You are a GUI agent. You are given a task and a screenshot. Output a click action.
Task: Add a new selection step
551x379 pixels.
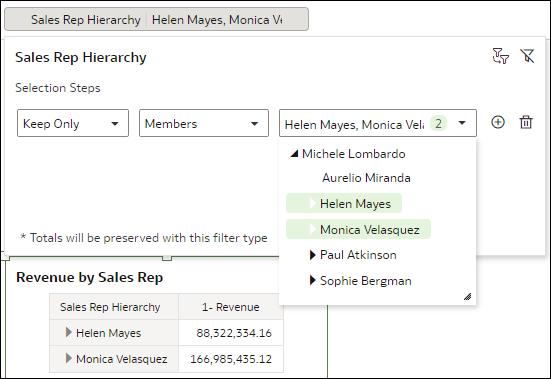click(498, 122)
